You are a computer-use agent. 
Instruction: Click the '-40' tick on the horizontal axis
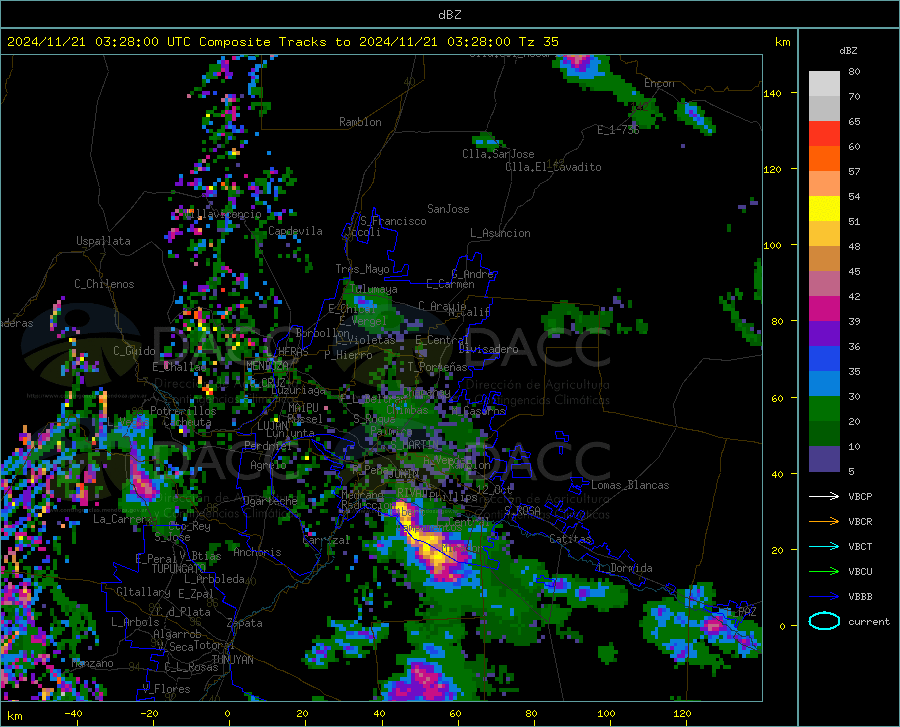tap(73, 713)
